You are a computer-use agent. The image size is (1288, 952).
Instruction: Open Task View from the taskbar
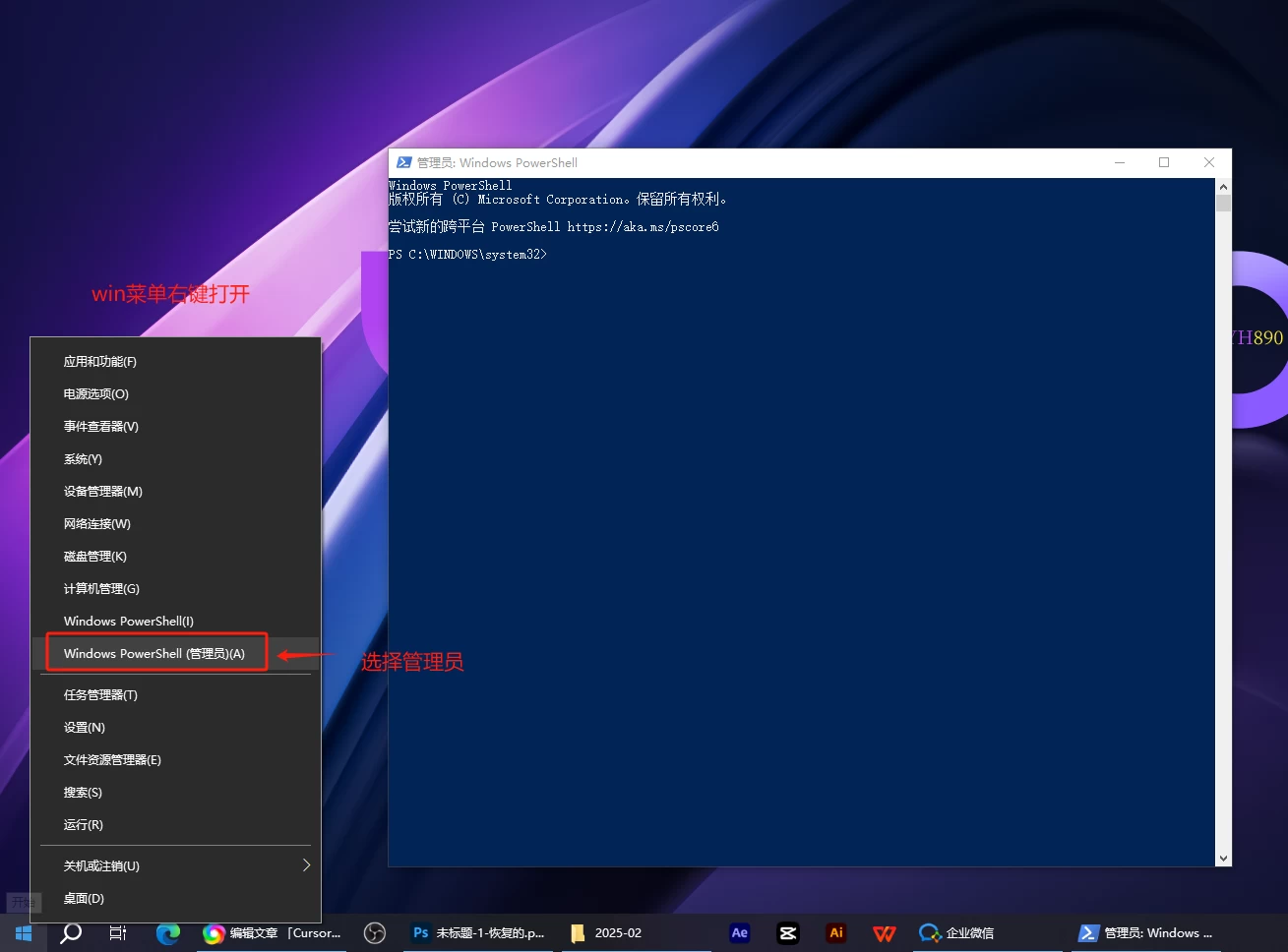click(x=118, y=933)
